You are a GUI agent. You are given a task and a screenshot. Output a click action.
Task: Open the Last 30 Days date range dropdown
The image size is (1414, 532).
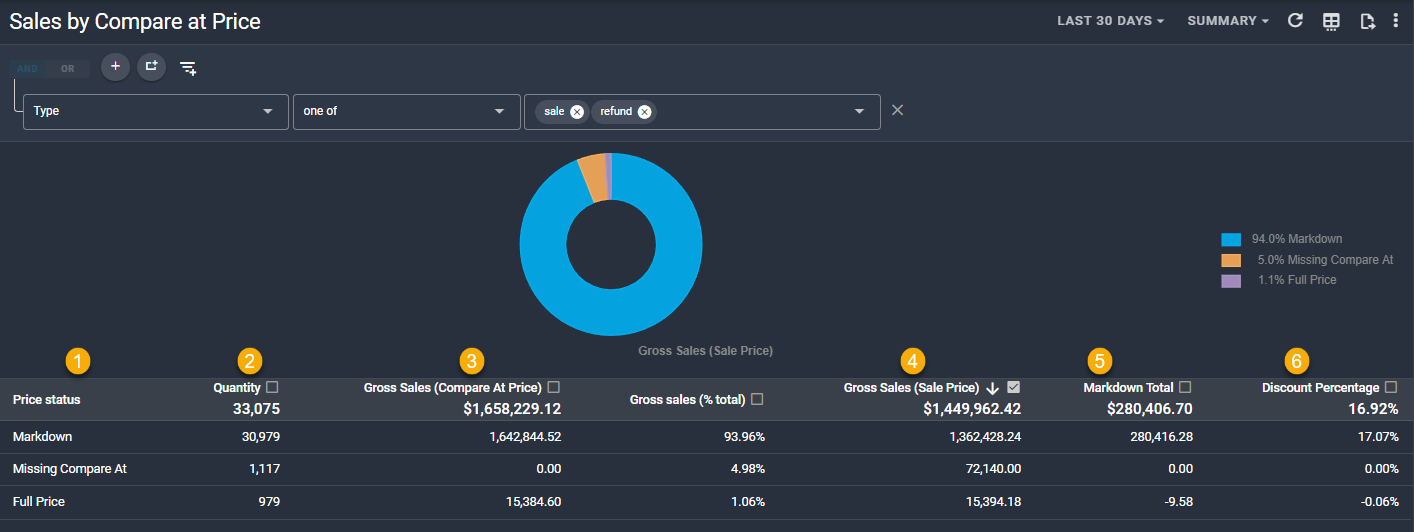tap(1110, 21)
